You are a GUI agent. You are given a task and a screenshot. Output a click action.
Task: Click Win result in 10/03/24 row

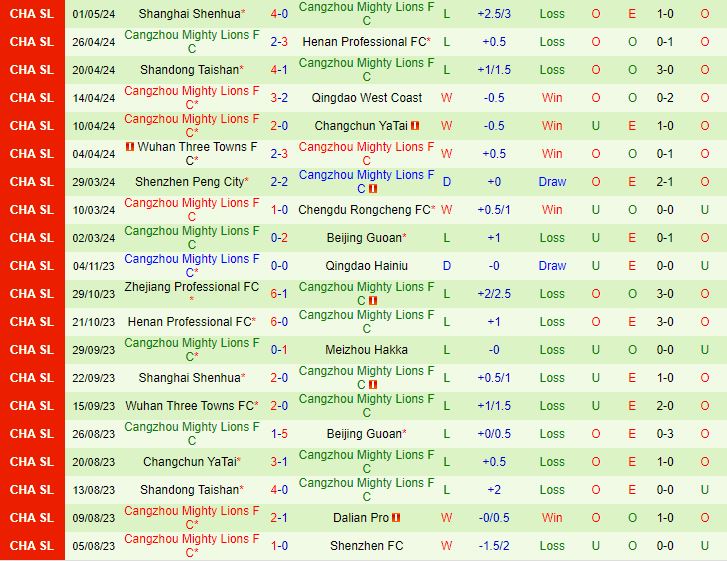552,210
